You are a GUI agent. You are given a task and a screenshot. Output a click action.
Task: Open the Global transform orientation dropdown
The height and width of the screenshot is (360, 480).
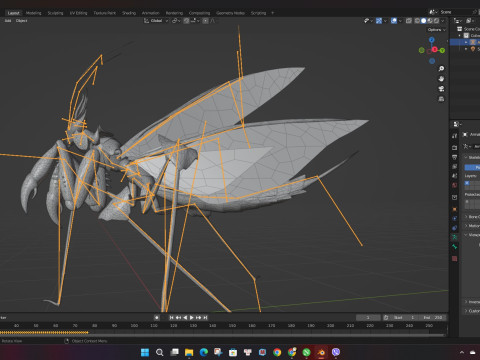pos(156,21)
